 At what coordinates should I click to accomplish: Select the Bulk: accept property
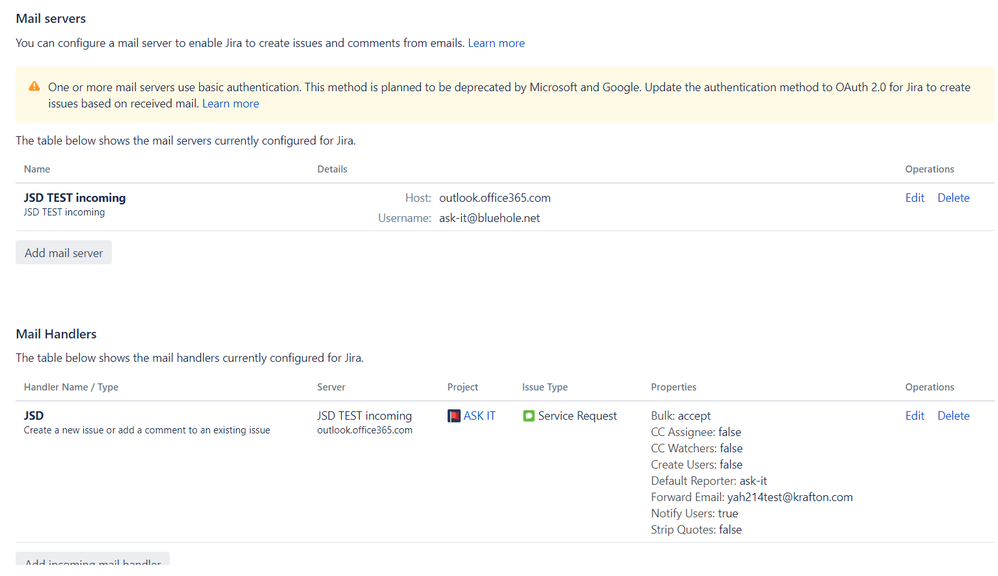click(680, 416)
